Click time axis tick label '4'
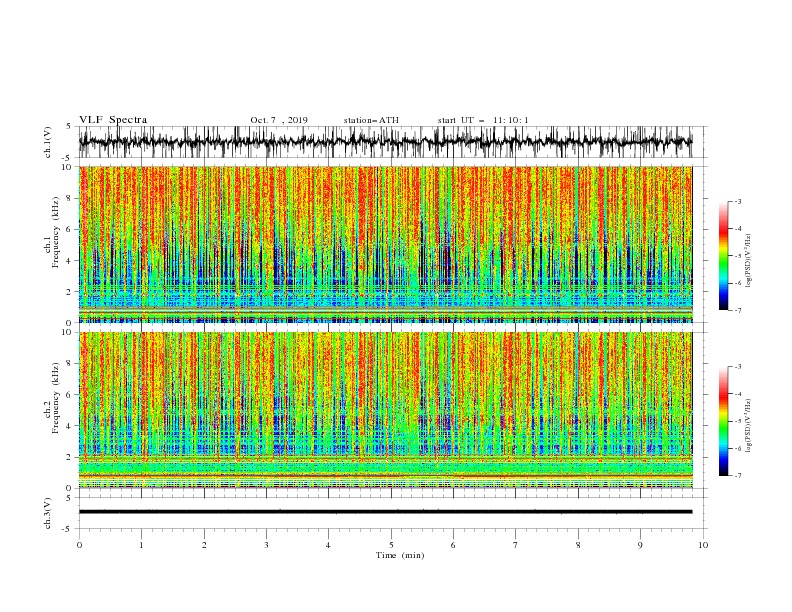The width and height of the screenshot is (792, 612). pos(328,545)
